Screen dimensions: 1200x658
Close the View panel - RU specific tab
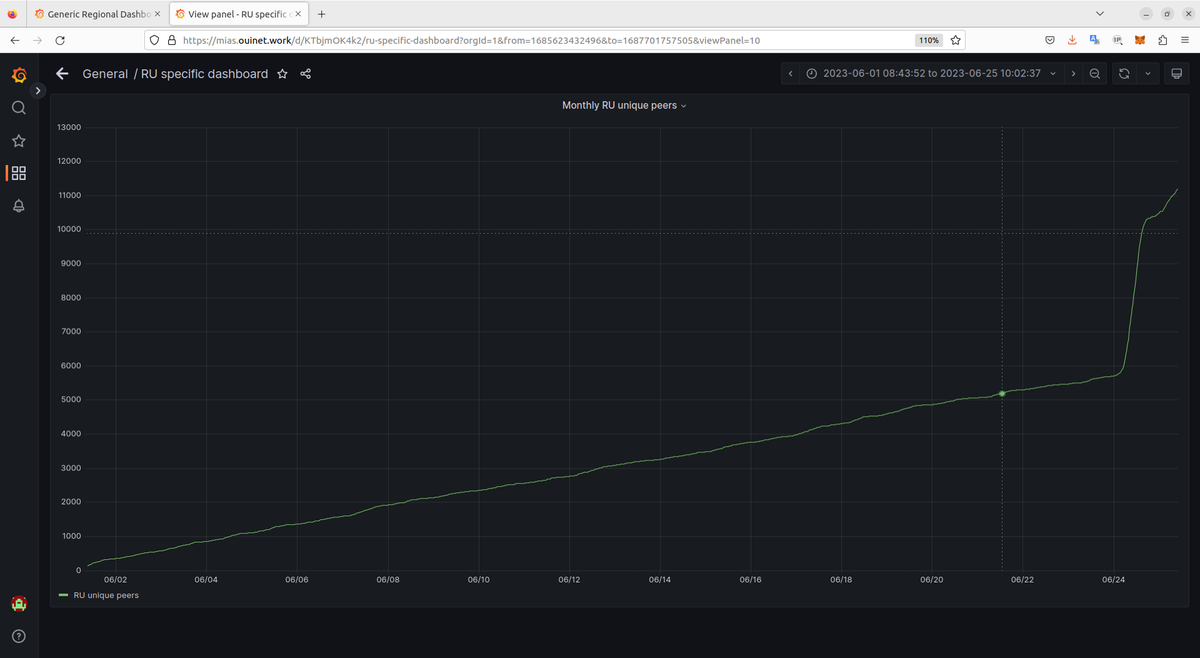(x=297, y=14)
